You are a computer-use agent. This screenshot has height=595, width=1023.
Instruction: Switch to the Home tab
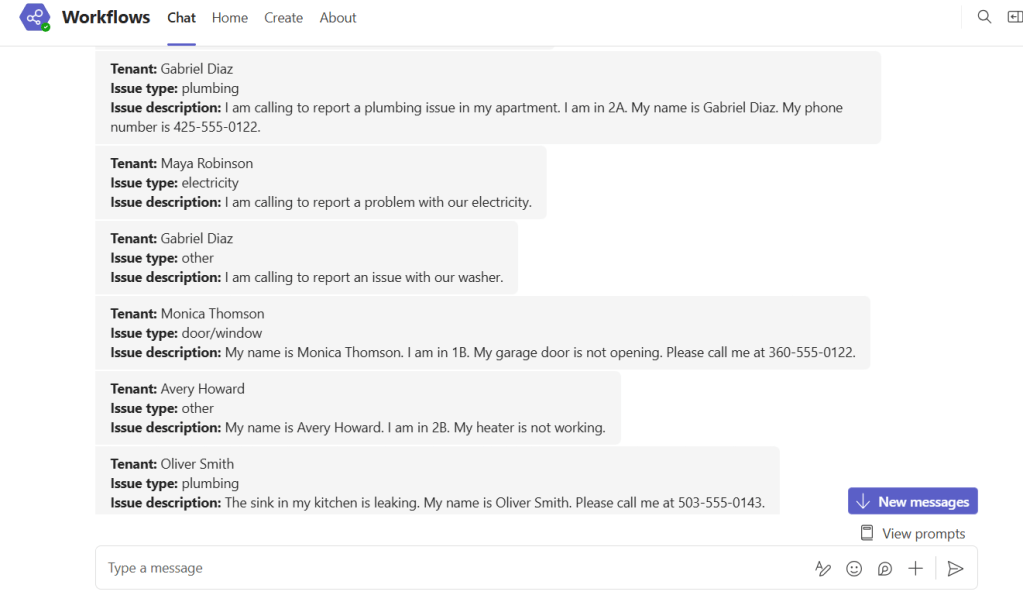pos(229,17)
